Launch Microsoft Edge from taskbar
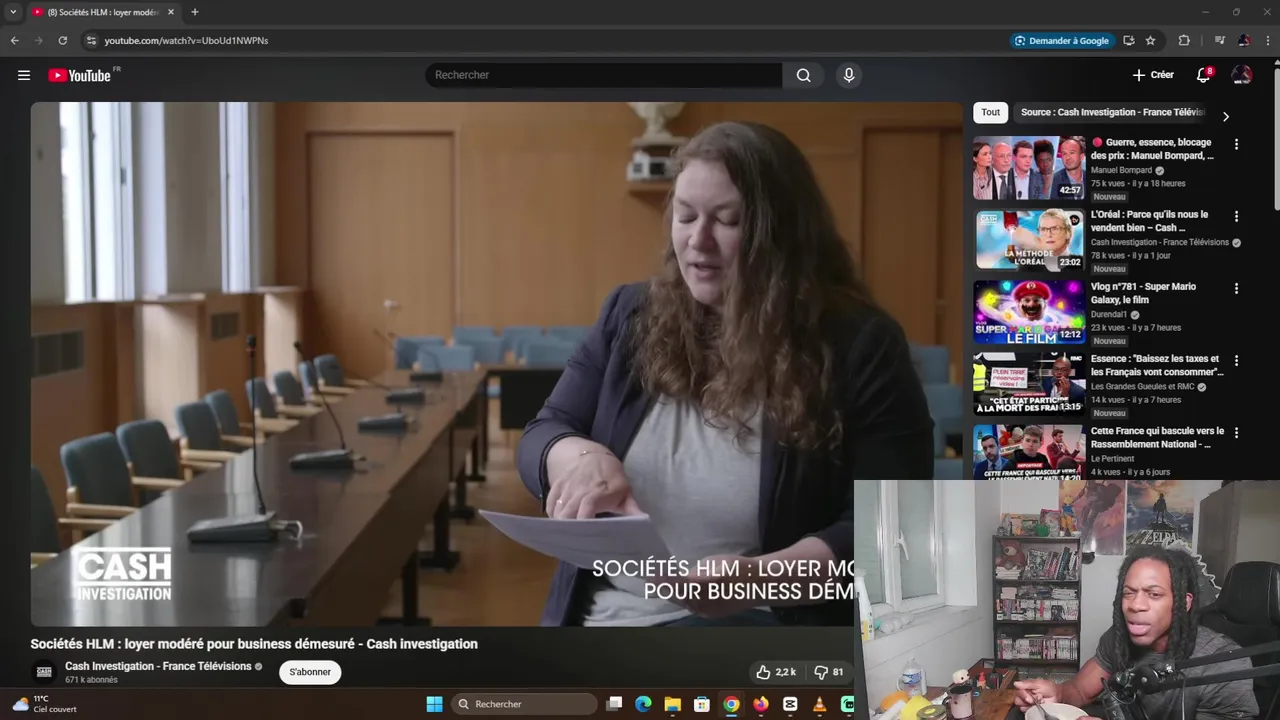 pos(644,704)
